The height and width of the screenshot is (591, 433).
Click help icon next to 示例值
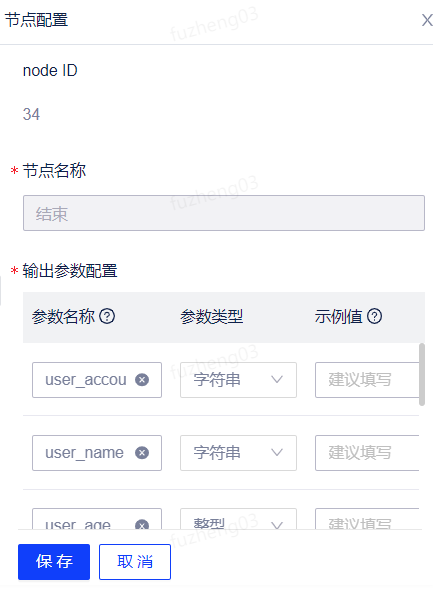click(x=375, y=316)
